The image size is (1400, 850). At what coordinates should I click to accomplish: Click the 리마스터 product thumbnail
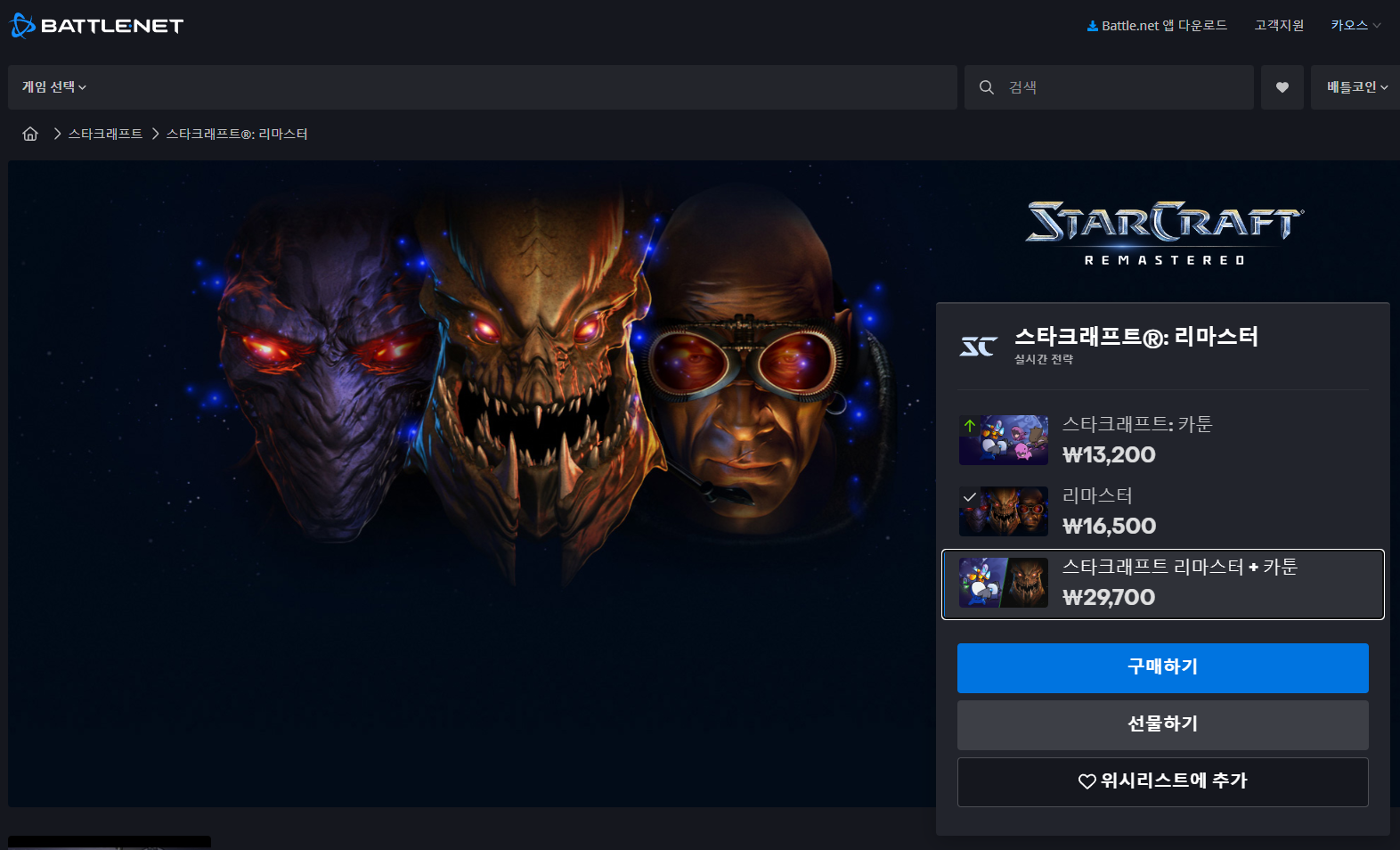(1004, 511)
